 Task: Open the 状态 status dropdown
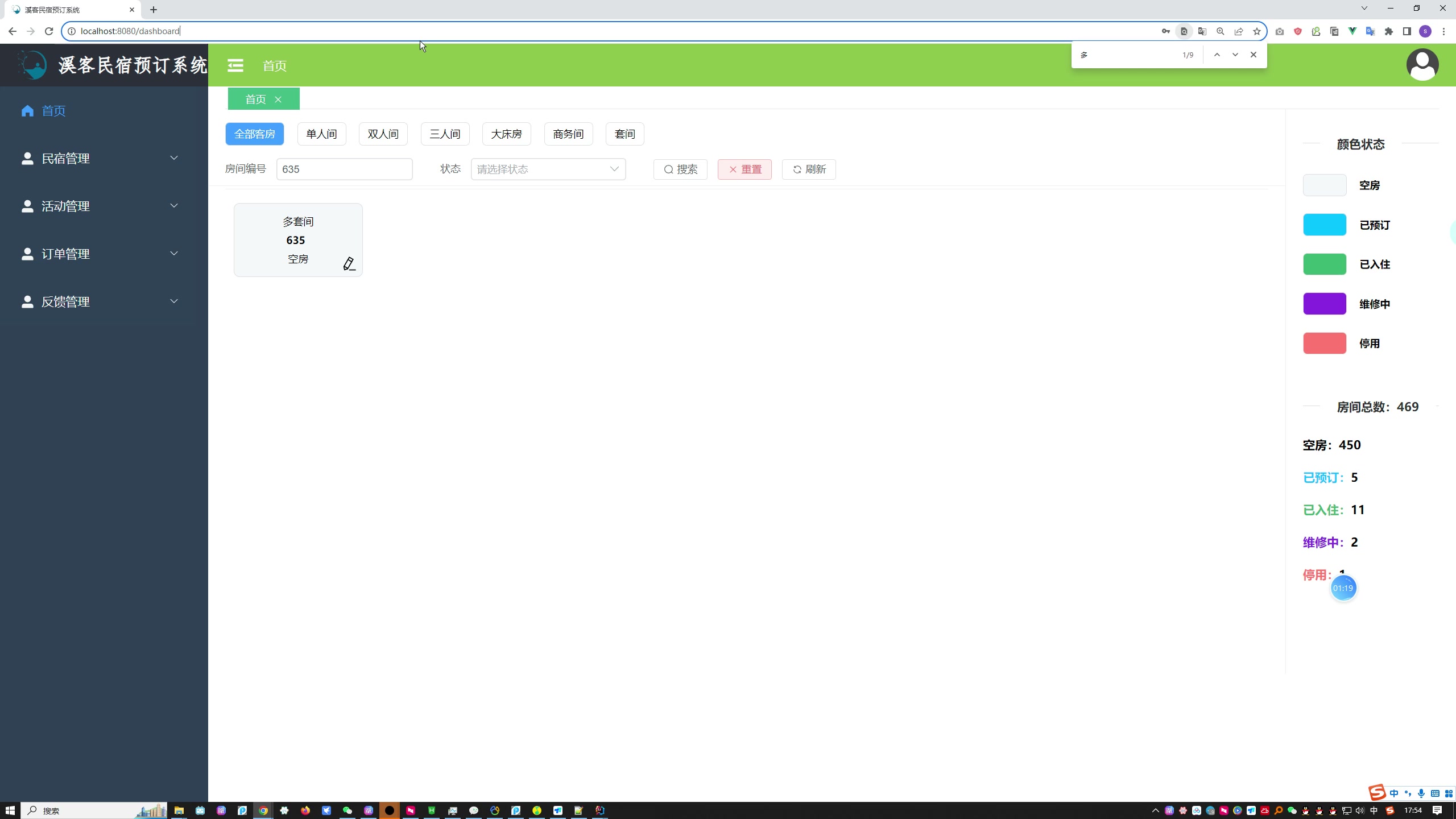[x=548, y=169]
